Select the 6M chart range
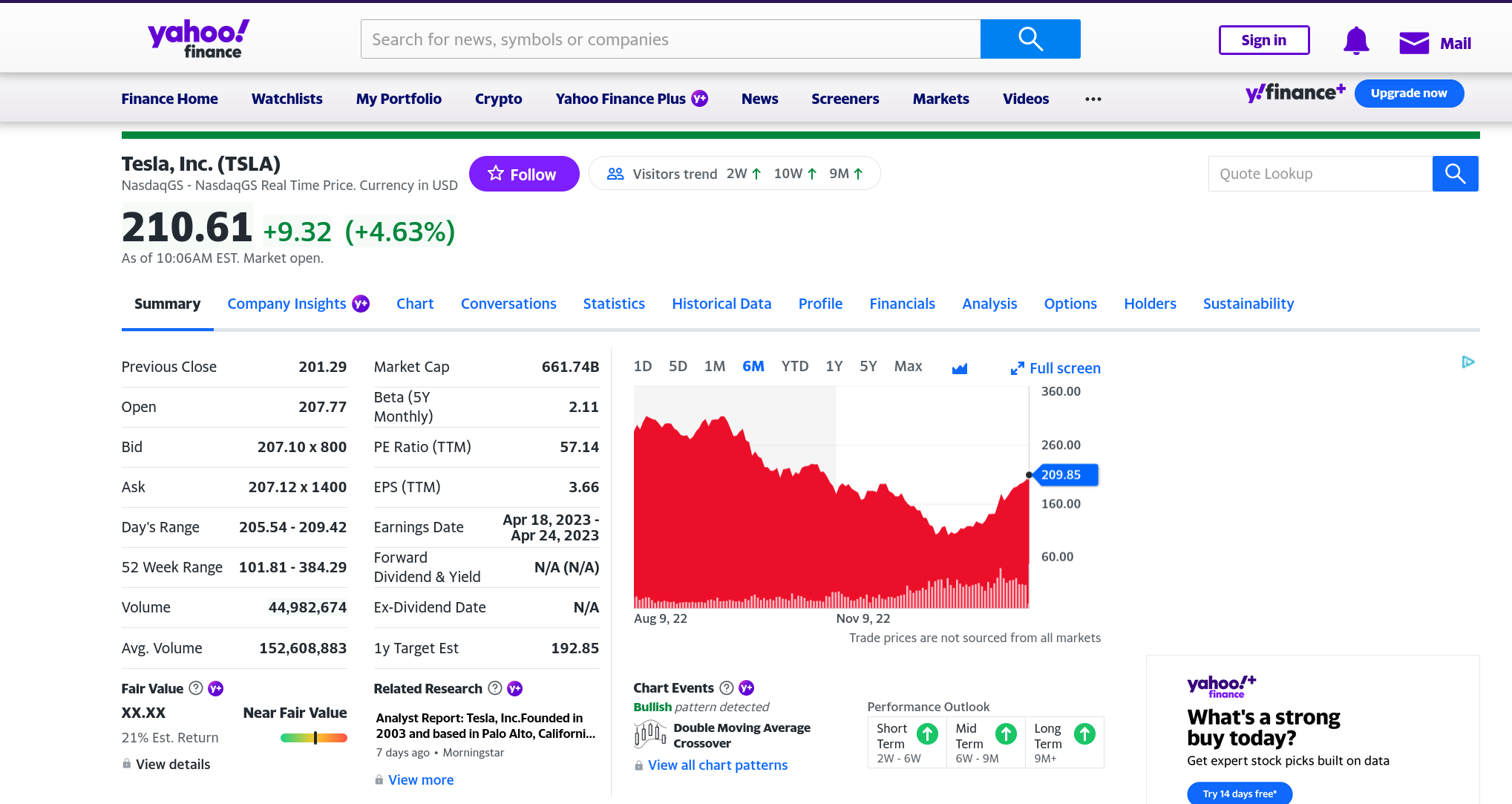The width and height of the screenshot is (1512, 804). pyautogui.click(x=753, y=366)
